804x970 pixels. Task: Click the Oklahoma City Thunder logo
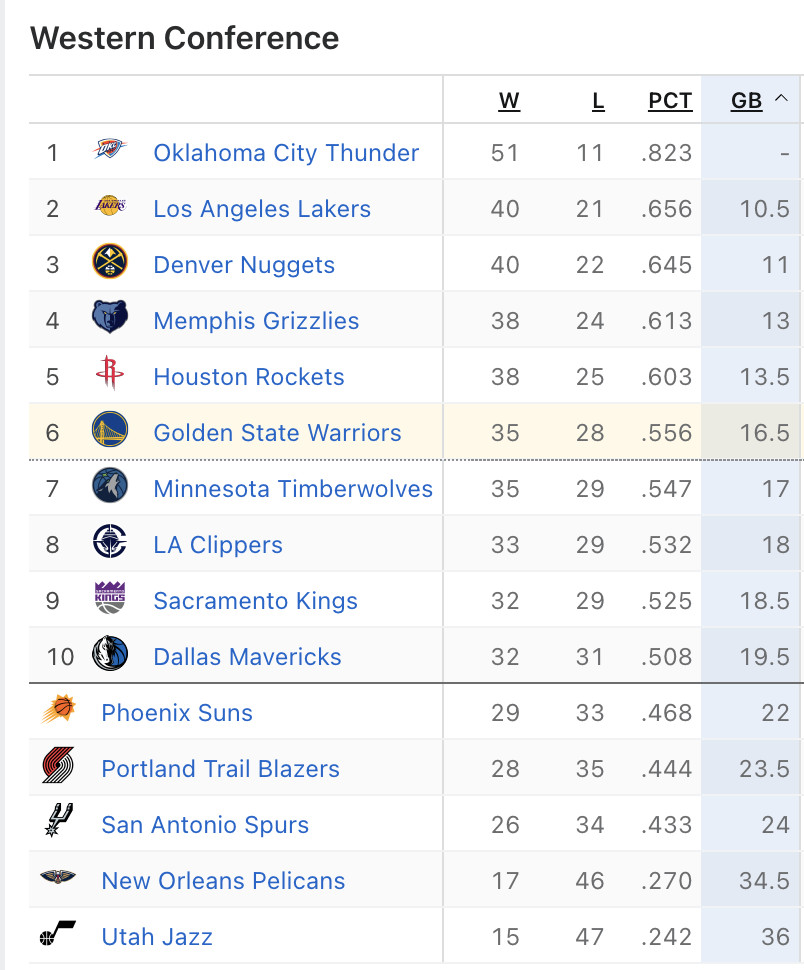(x=110, y=149)
